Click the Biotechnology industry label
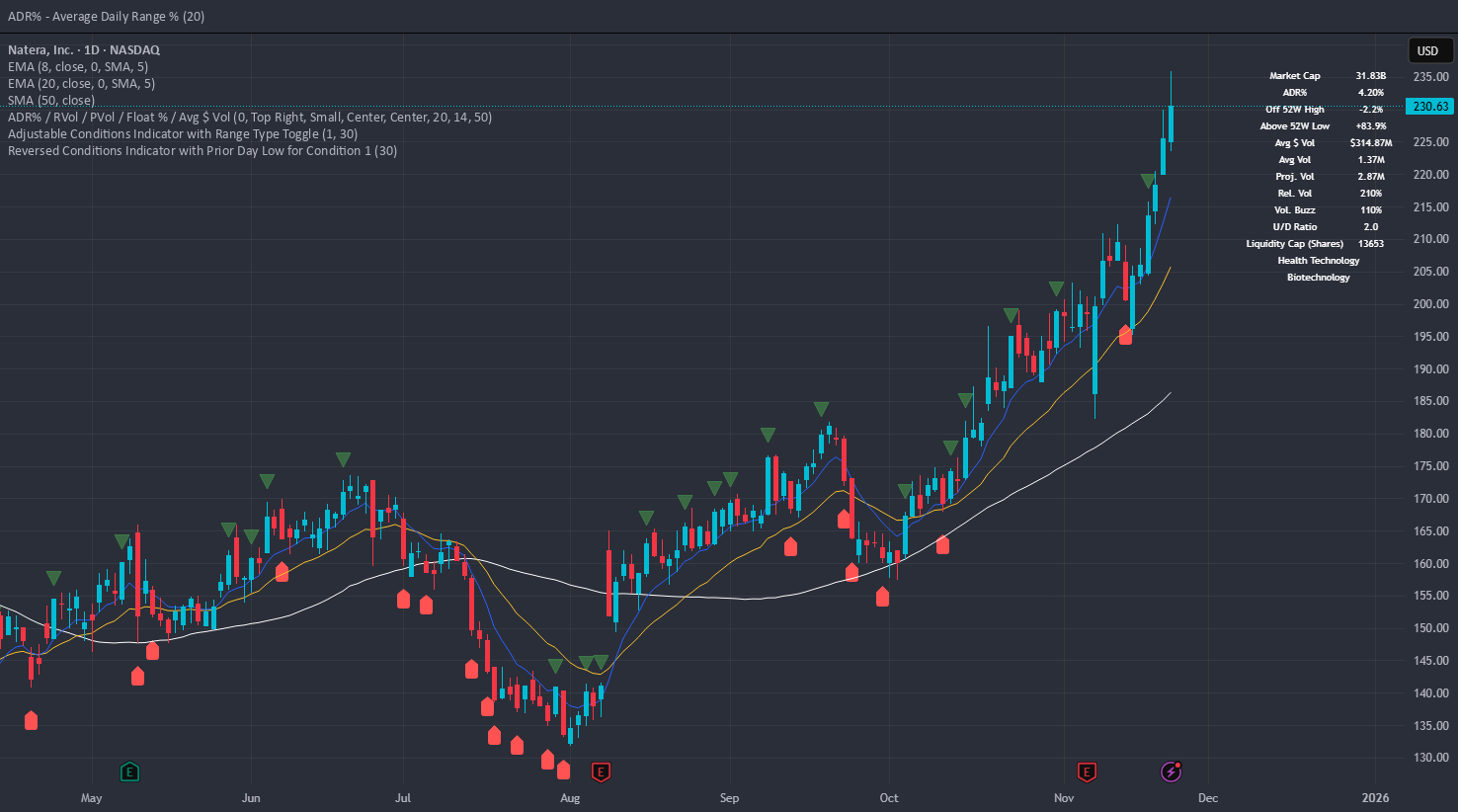Screen dimensions: 1458x812 click(1318, 278)
